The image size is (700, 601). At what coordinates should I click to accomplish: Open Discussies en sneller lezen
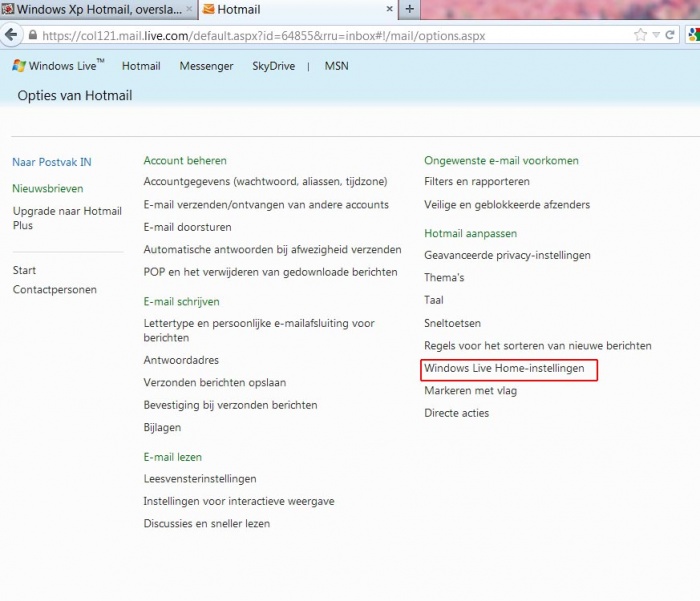pyautogui.click(x=207, y=523)
